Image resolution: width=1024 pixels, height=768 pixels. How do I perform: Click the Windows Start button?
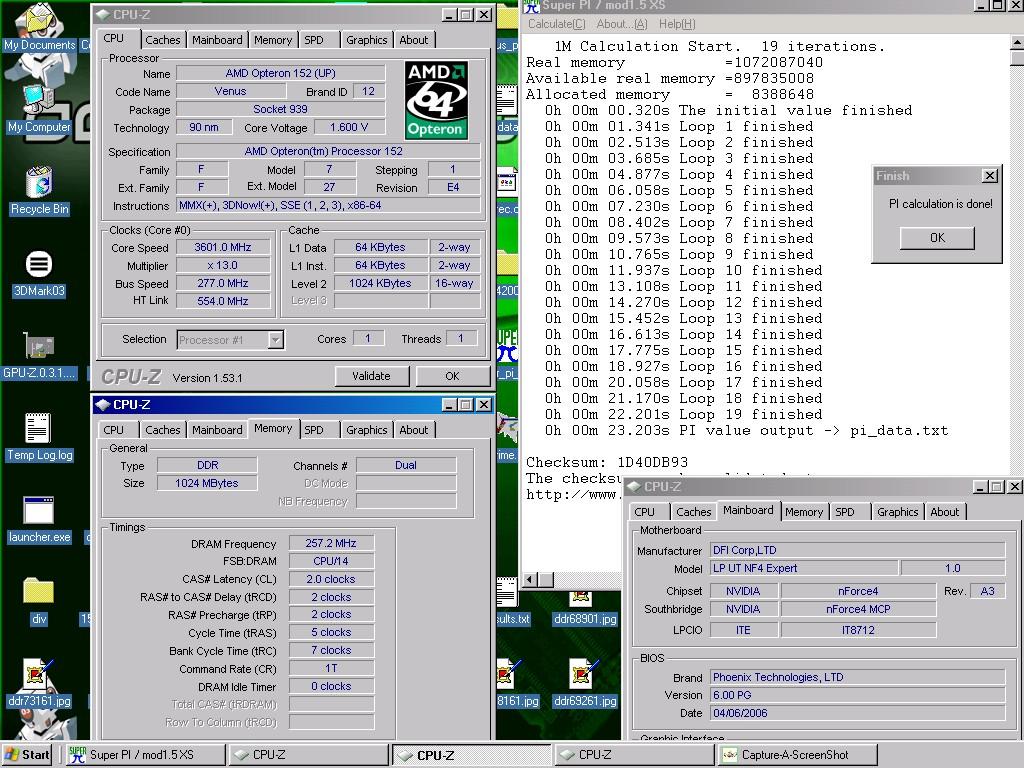point(27,755)
